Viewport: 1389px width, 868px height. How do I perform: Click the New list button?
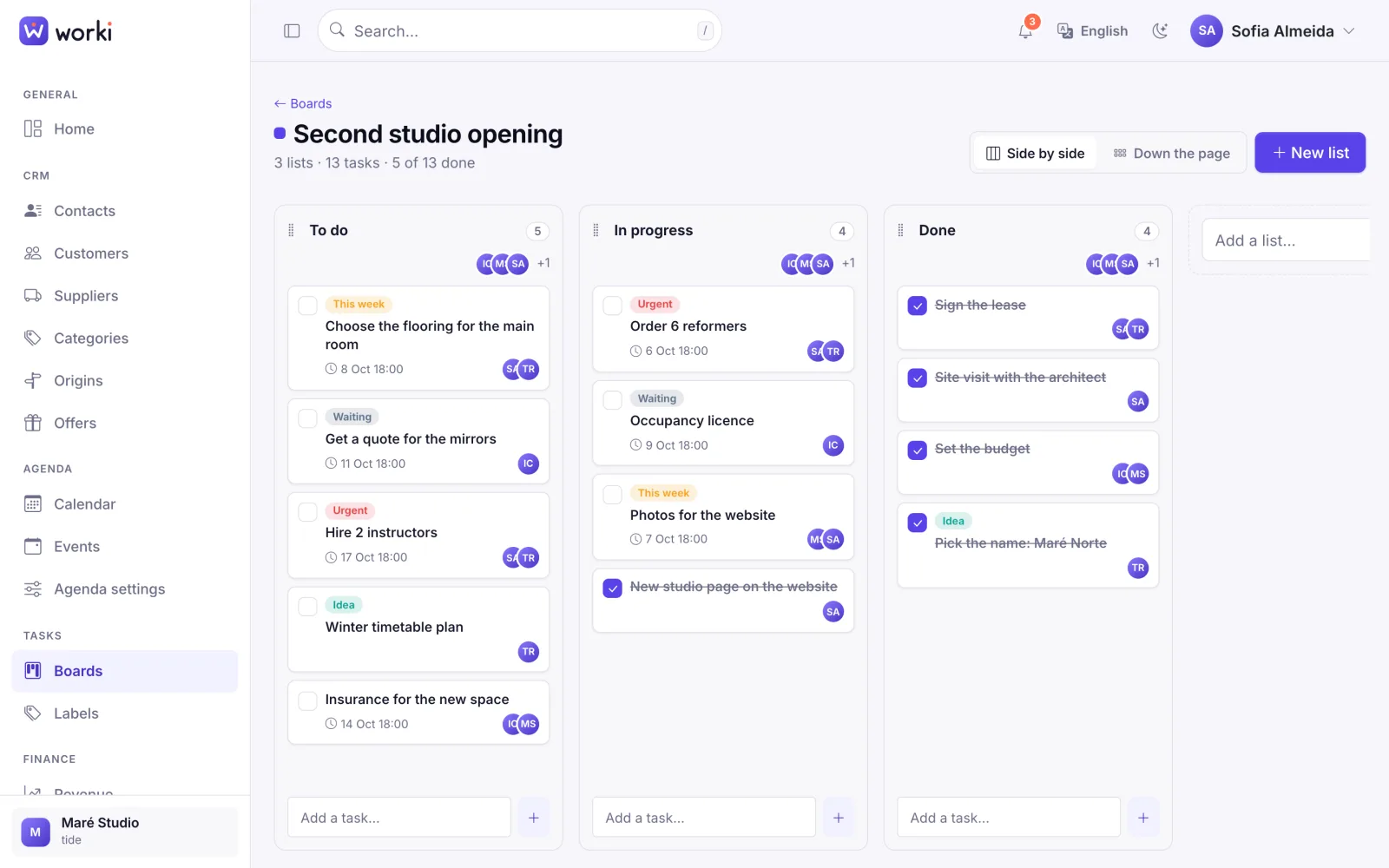1310,153
